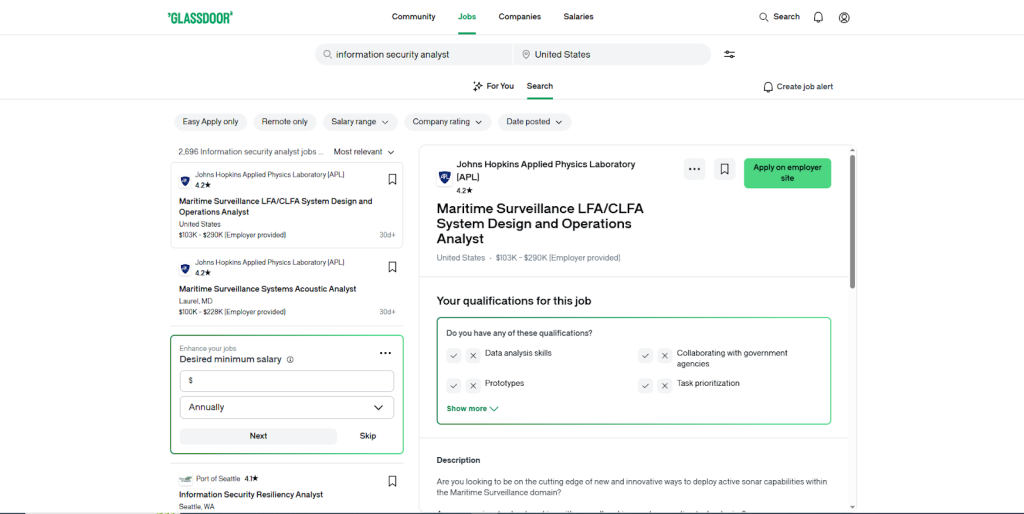Click the 'Laurel, MD' location text
Viewport: 1024px width, 514px height.
(195, 301)
